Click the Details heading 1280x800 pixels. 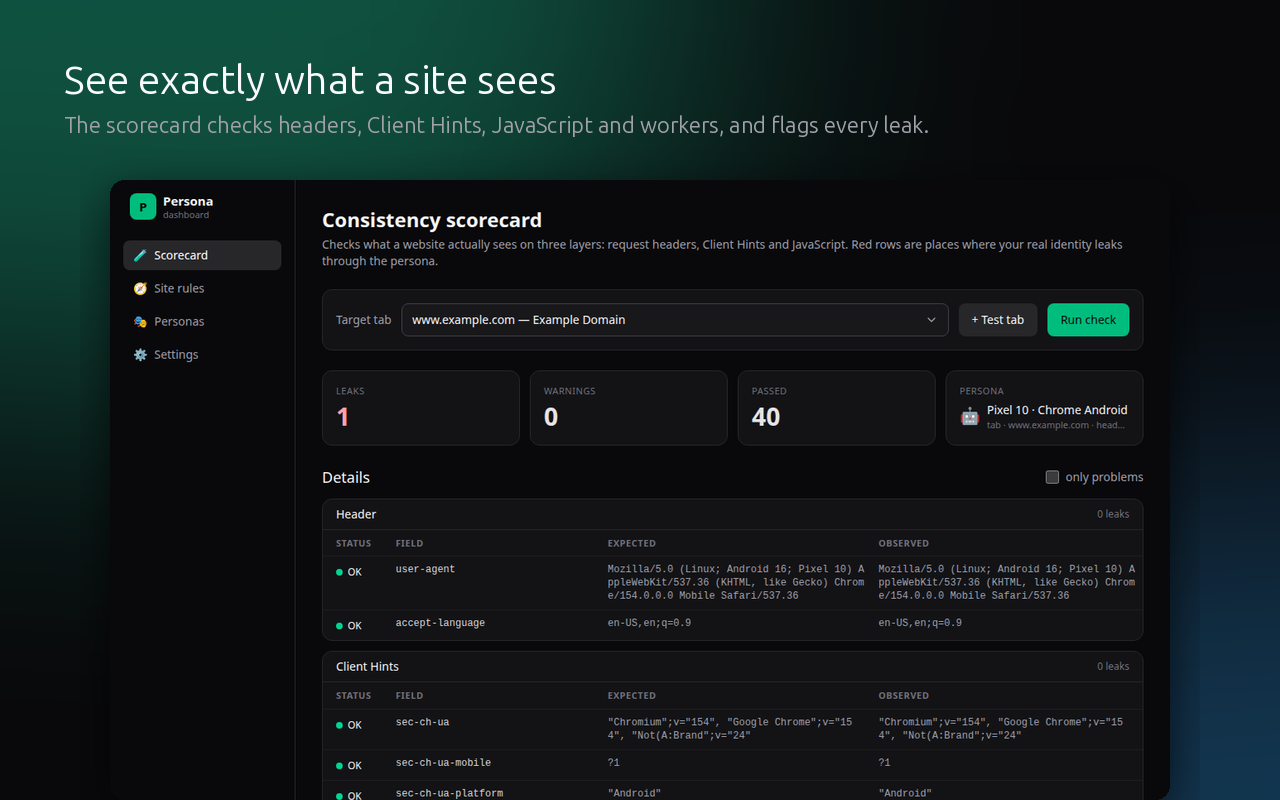346,477
